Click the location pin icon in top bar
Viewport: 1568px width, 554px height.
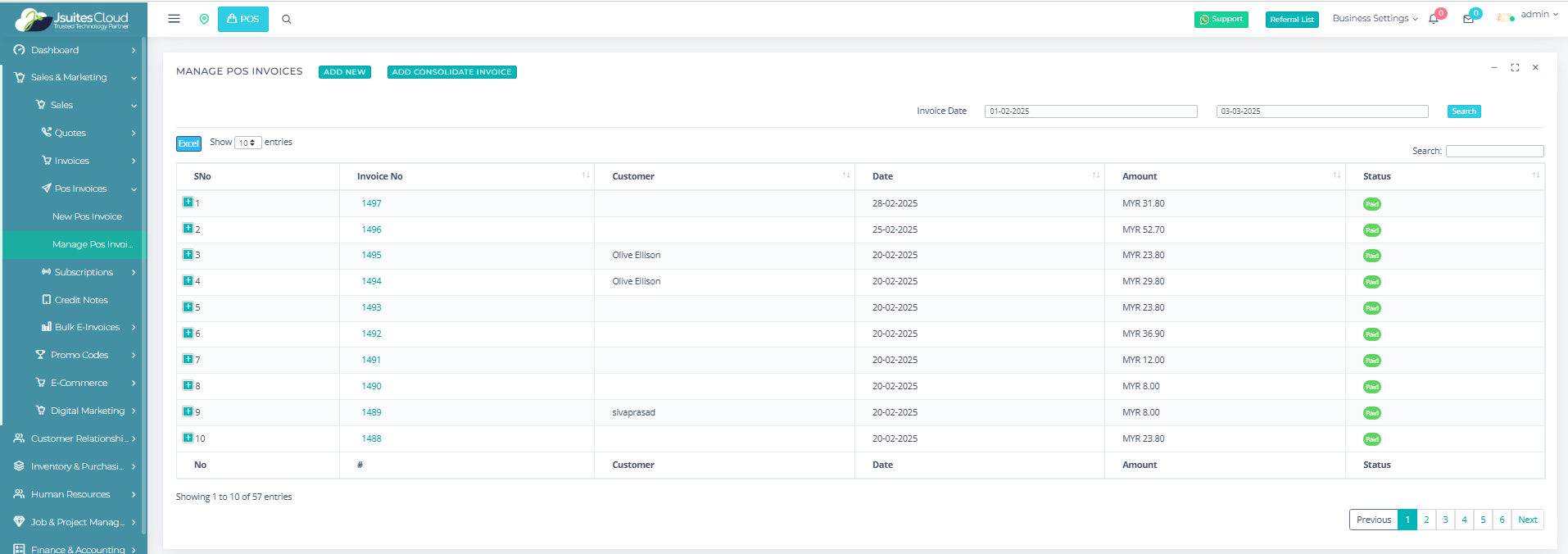pyautogui.click(x=204, y=19)
